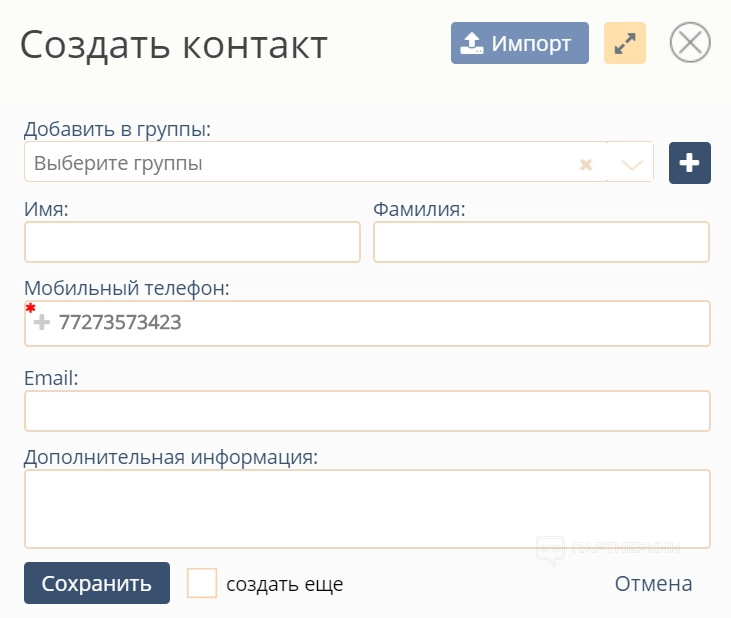Focus the Email input field
The image size is (731, 618).
point(367,411)
